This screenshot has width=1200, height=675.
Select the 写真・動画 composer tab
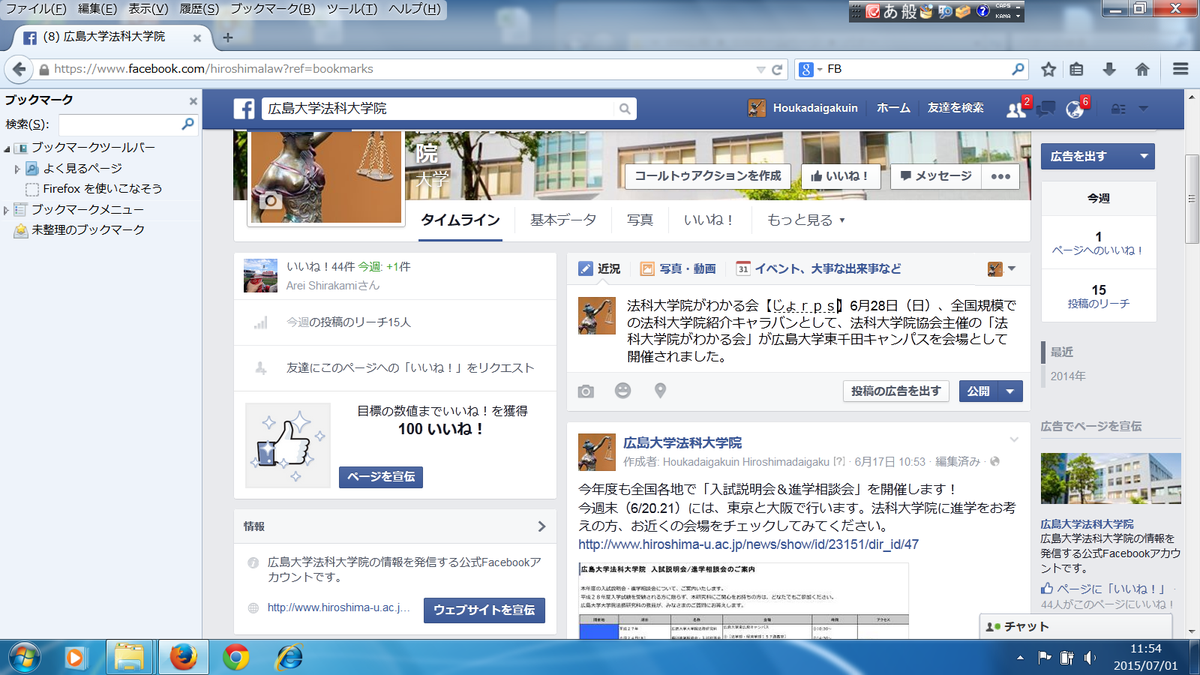678,268
